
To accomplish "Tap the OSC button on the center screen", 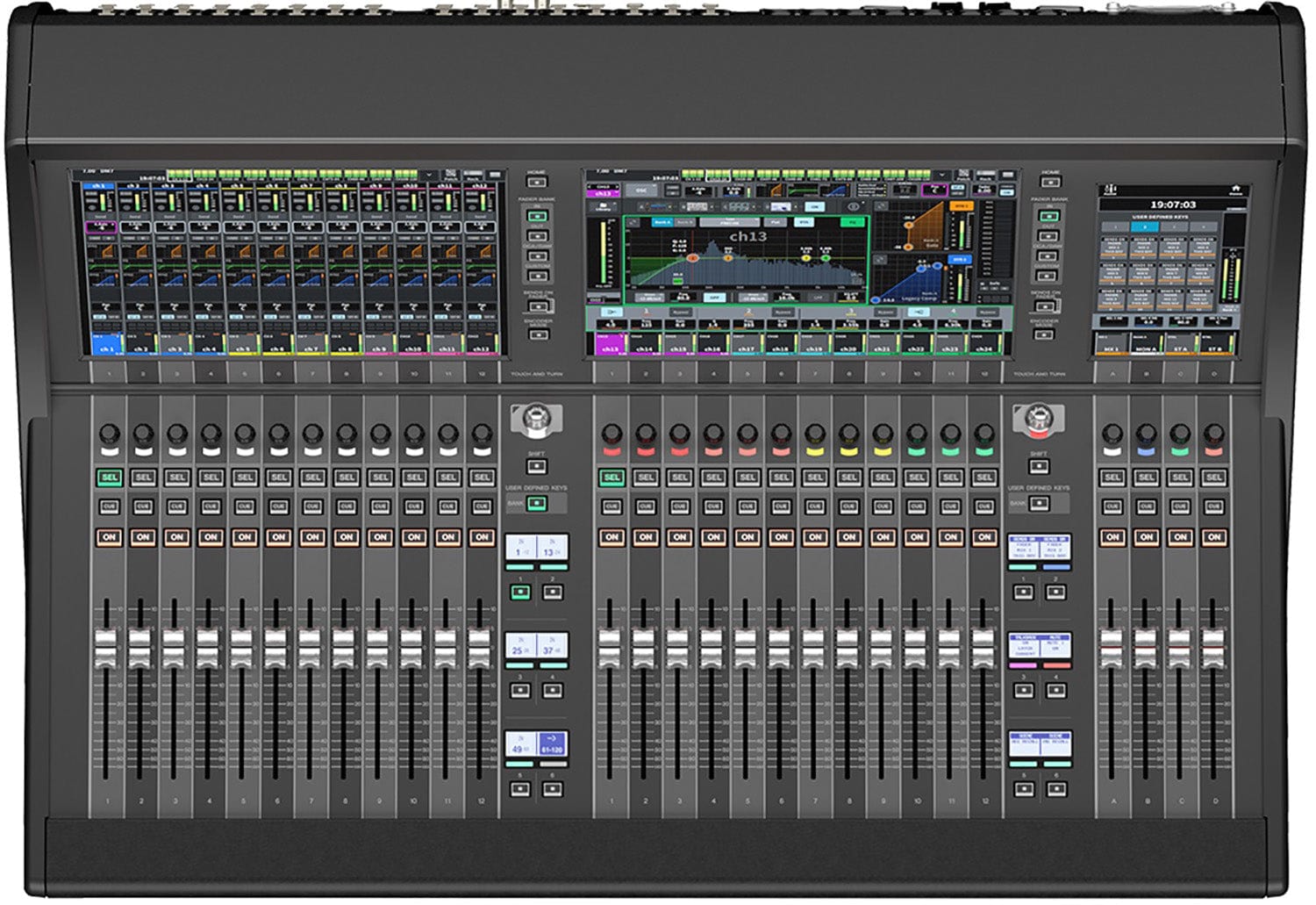I will [641, 190].
